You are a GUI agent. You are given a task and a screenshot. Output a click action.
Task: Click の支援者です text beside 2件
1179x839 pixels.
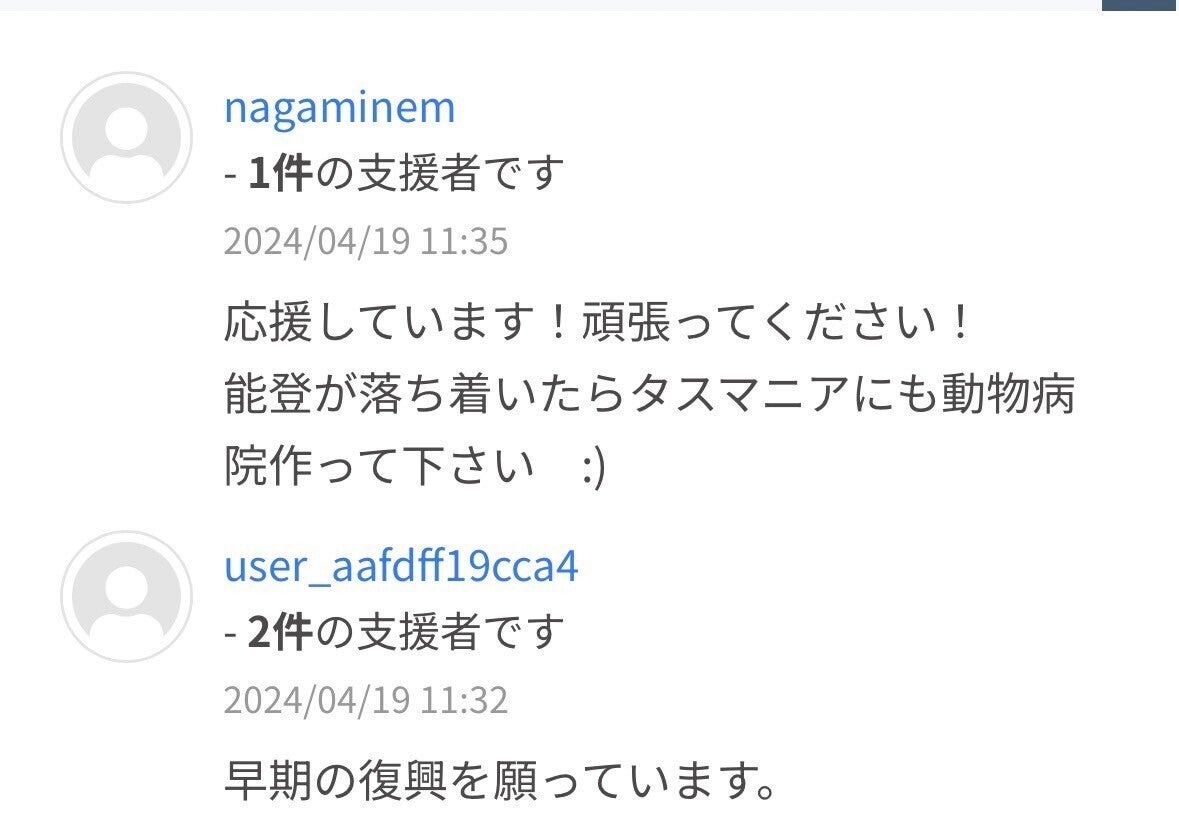[x=439, y=632]
